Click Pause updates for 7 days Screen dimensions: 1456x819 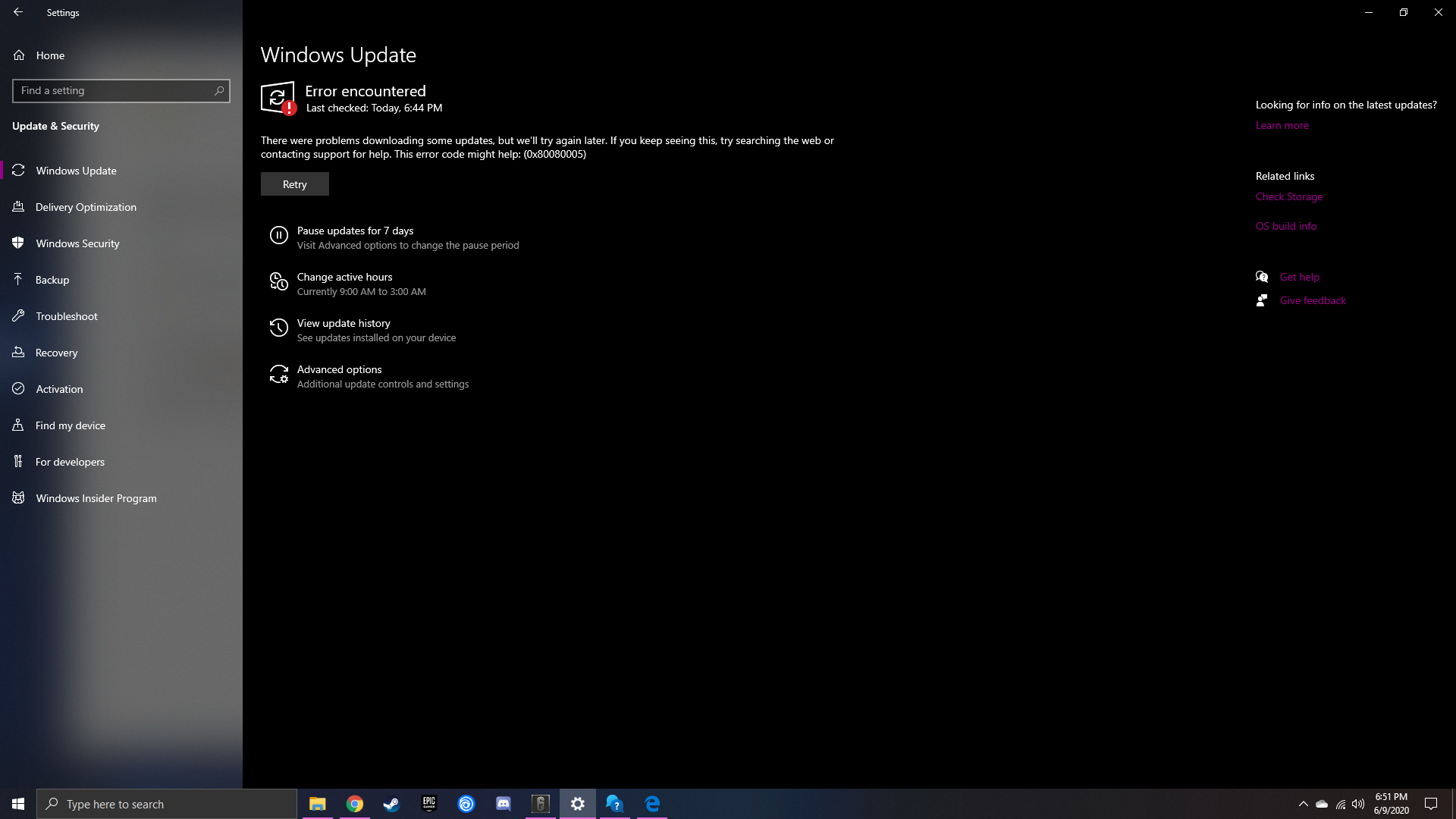[394, 237]
